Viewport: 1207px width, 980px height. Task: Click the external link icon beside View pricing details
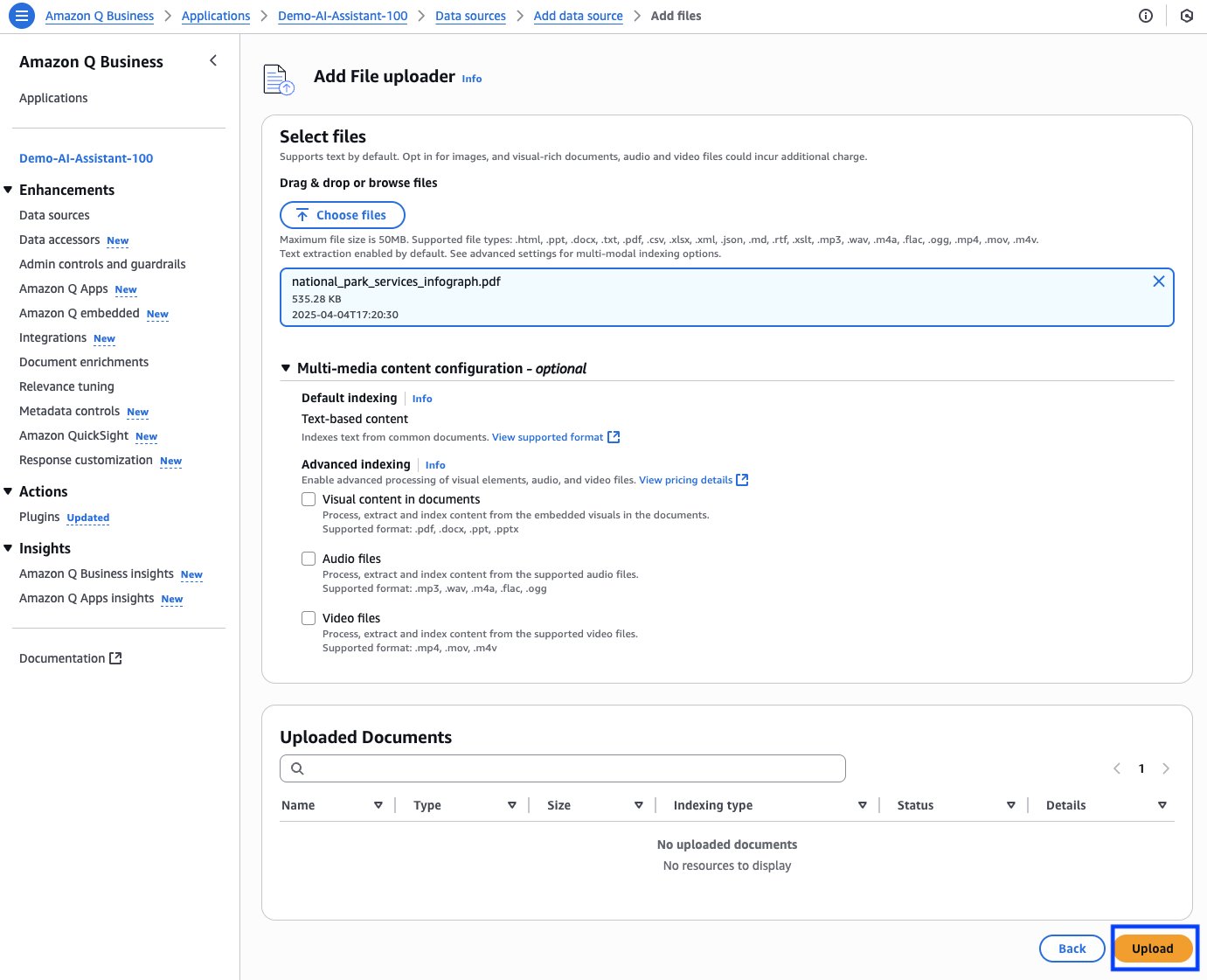click(x=742, y=480)
